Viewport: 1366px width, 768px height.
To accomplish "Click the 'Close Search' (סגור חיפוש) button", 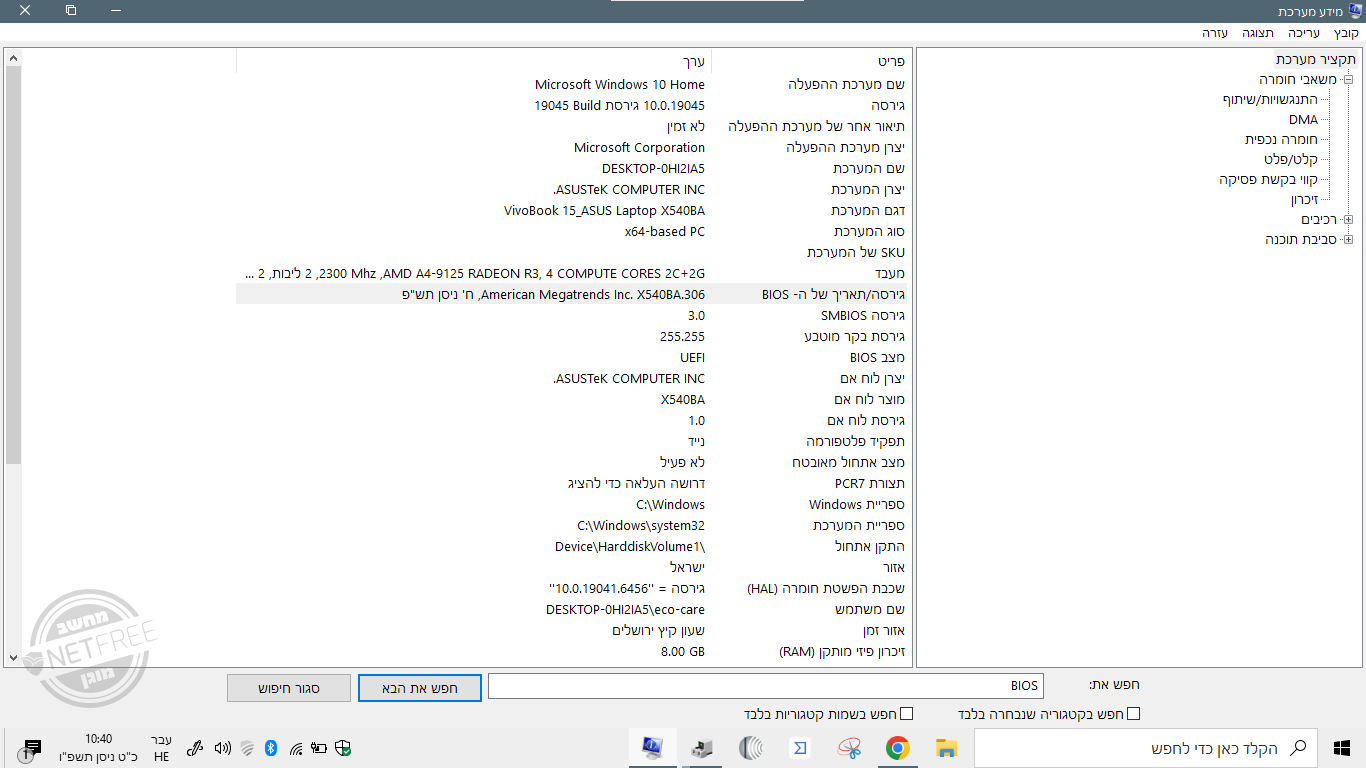I will (288, 687).
